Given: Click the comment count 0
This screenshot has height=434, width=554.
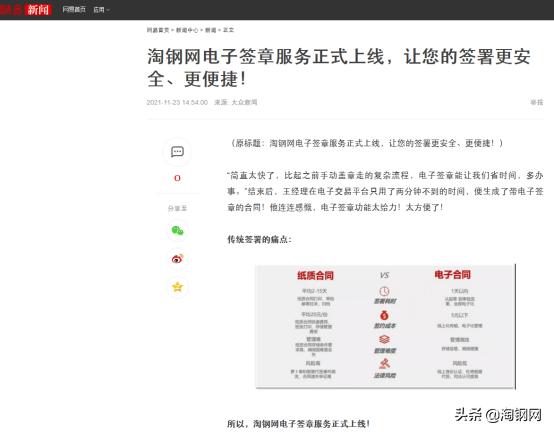Looking at the screenshot, I should coord(177,178).
